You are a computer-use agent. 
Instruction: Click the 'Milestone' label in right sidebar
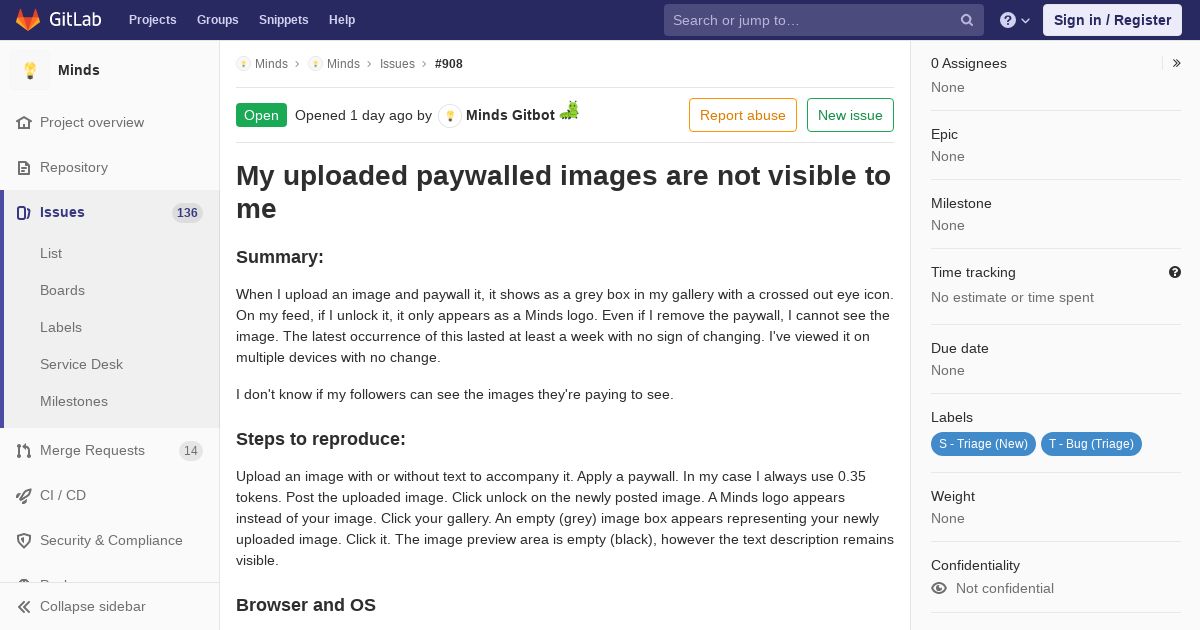pos(961,204)
